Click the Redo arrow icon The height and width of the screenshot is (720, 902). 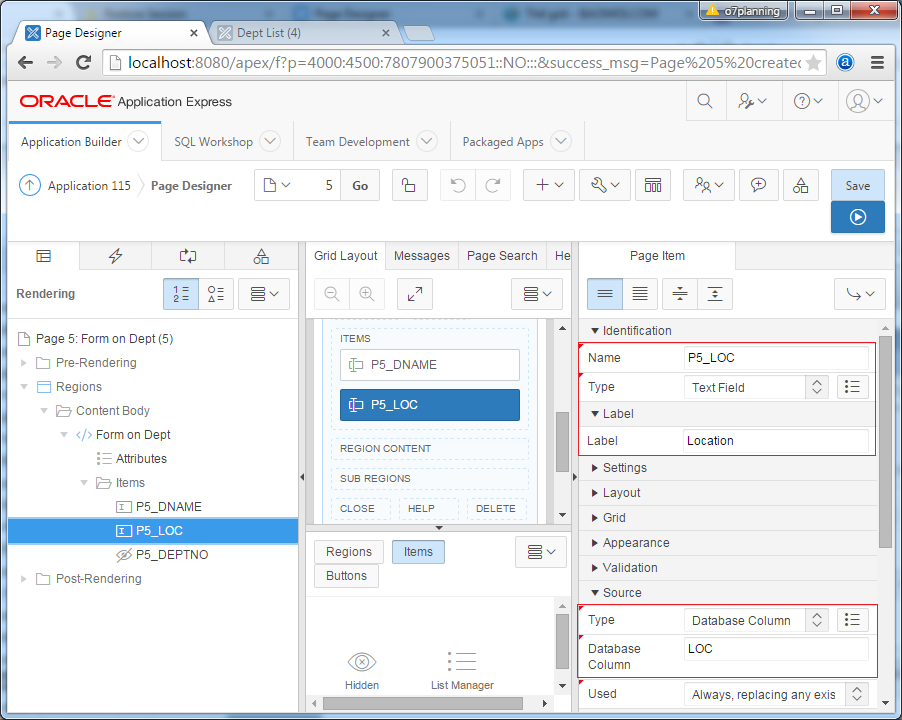coord(493,185)
